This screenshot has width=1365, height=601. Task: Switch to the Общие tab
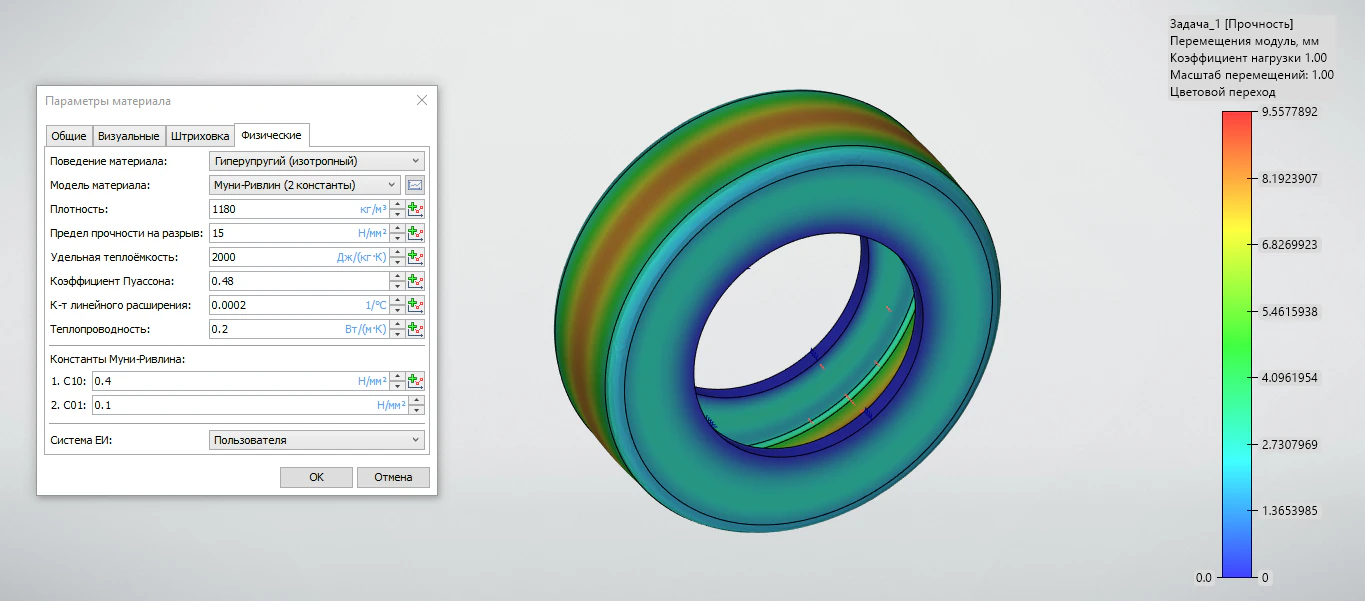69,136
